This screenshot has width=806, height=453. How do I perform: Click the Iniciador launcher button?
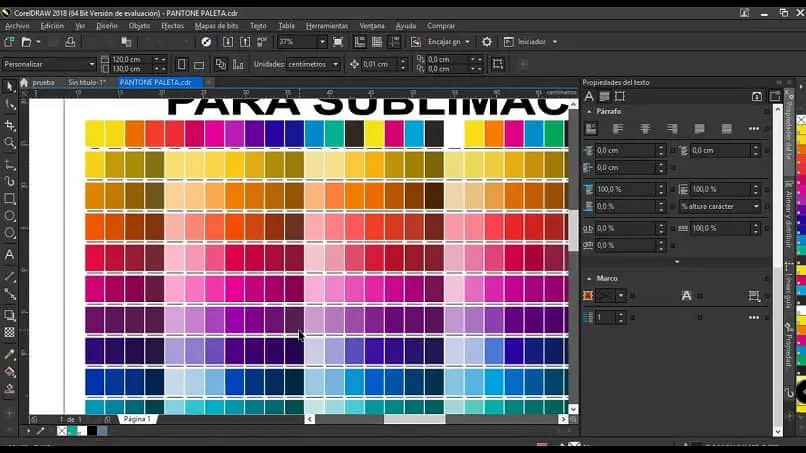531,42
